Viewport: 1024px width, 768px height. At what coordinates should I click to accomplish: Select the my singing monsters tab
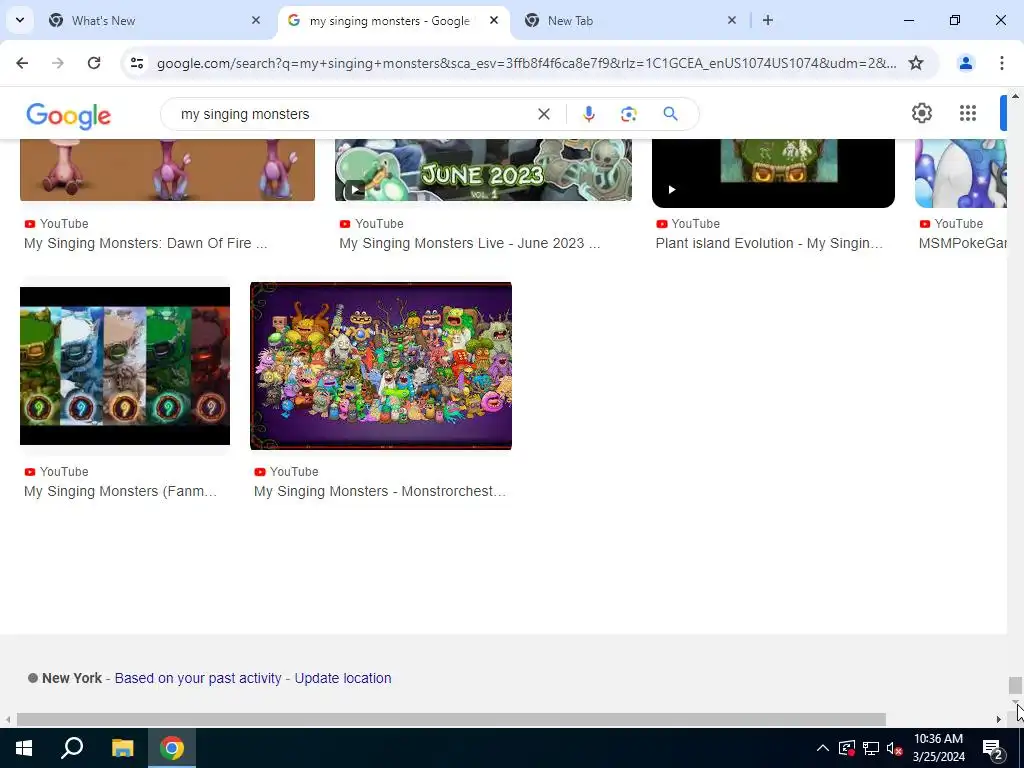coord(394,20)
